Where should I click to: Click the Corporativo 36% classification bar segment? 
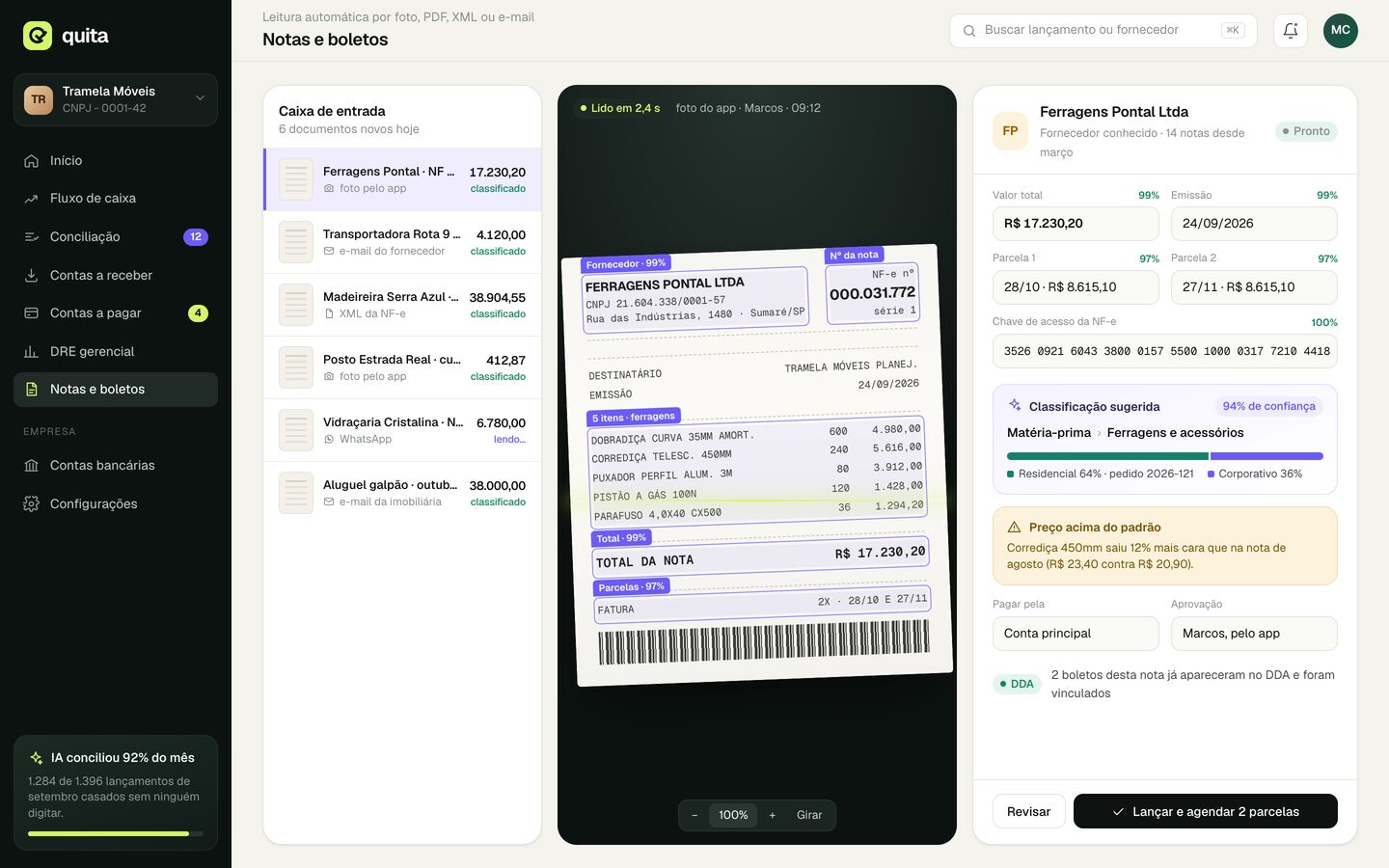(x=1267, y=456)
